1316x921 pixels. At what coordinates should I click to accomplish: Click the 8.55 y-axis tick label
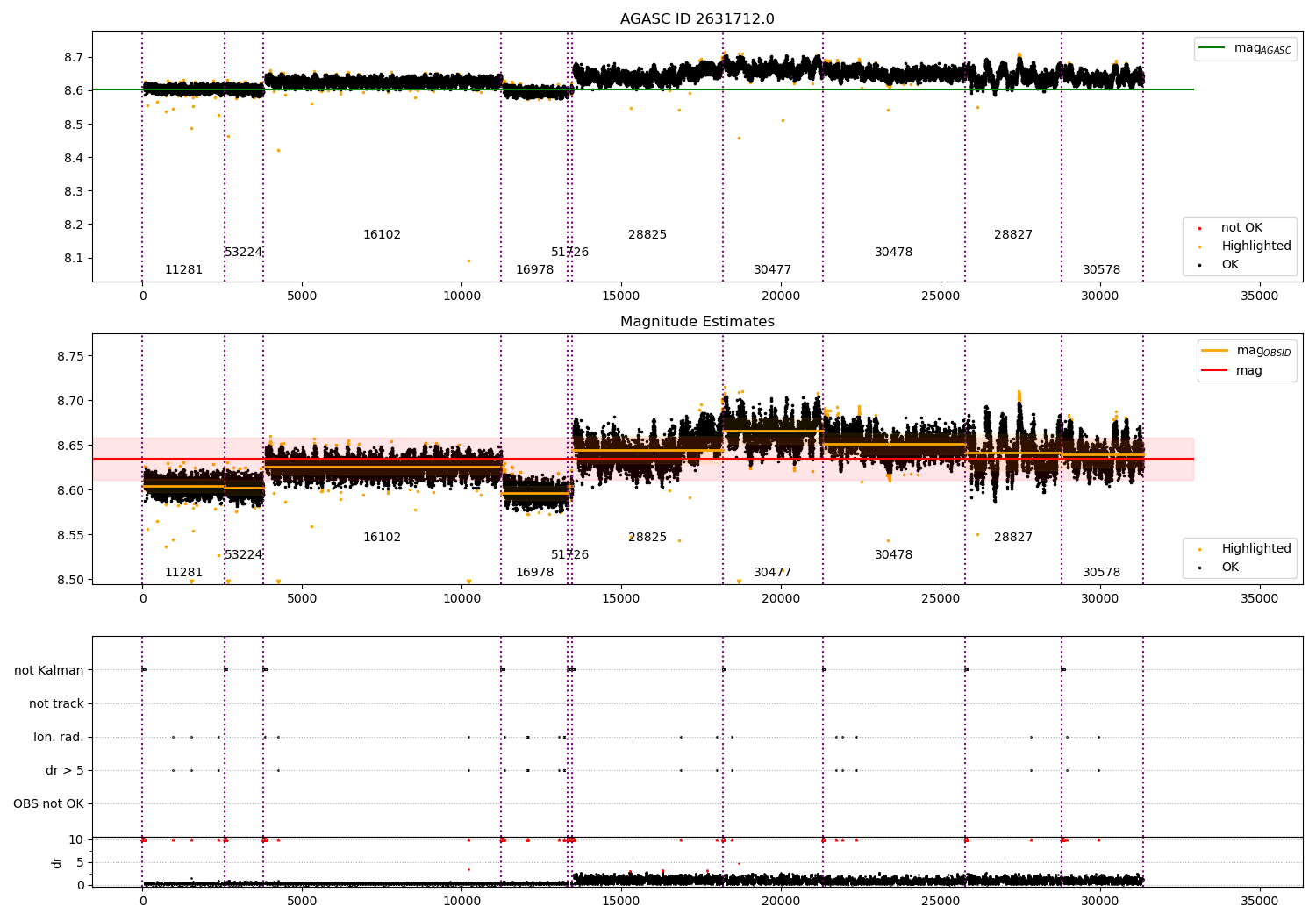click(69, 535)
